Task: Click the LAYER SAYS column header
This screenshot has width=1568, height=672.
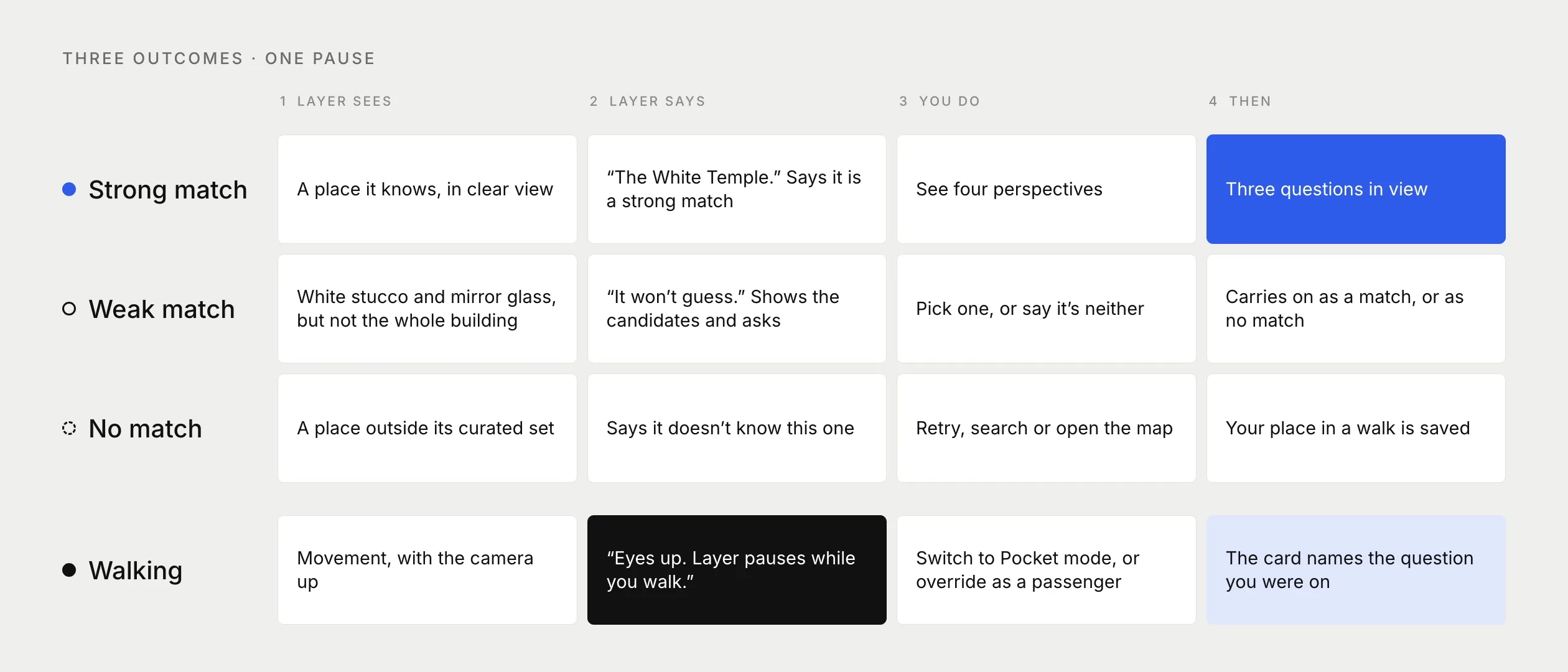Action: (648, 101)
